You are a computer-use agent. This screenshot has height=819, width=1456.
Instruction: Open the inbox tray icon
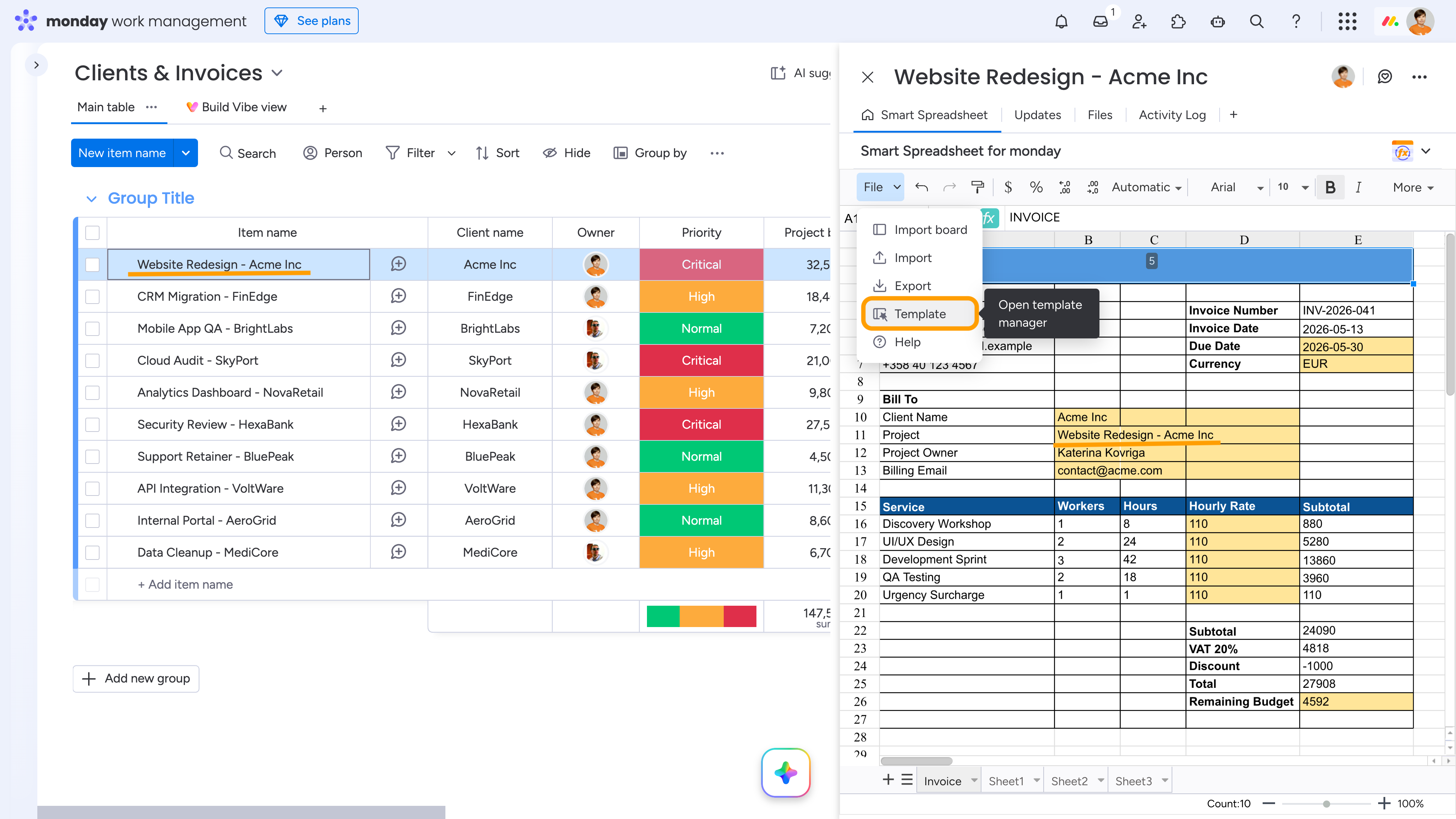coord(1100,21)
